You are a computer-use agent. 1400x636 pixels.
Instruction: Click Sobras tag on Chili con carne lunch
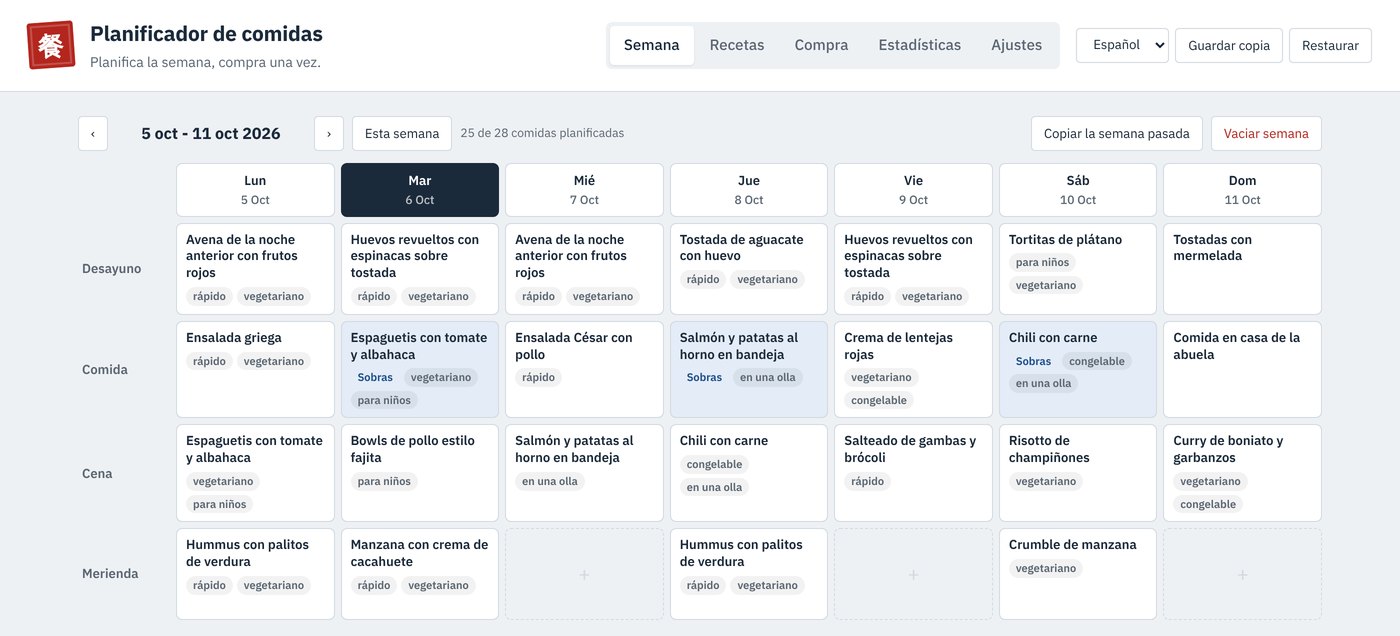click(1033, 361)
